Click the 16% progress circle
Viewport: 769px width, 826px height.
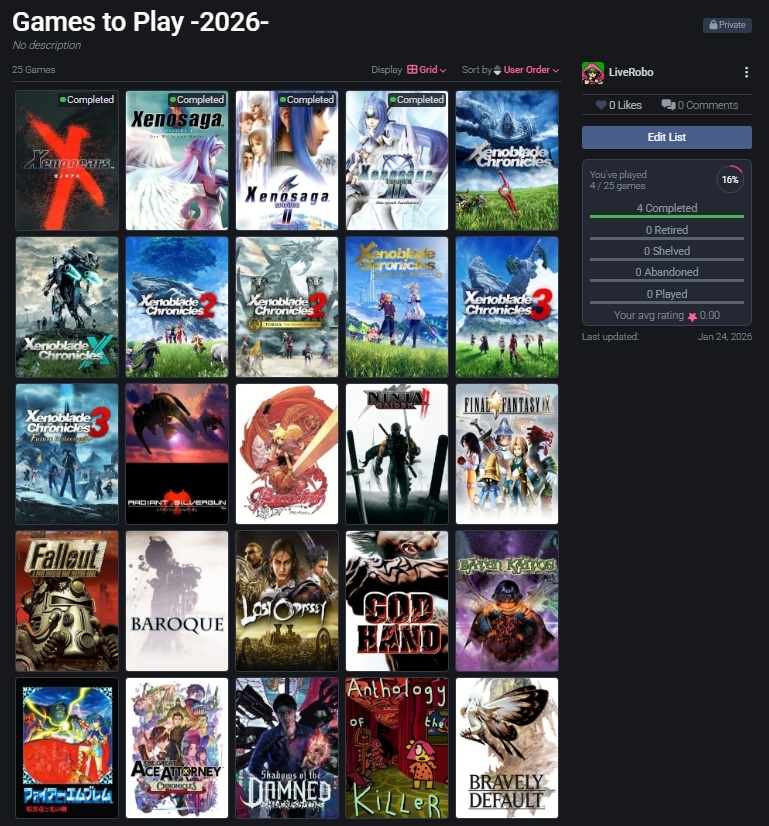(x=729, y=180)
